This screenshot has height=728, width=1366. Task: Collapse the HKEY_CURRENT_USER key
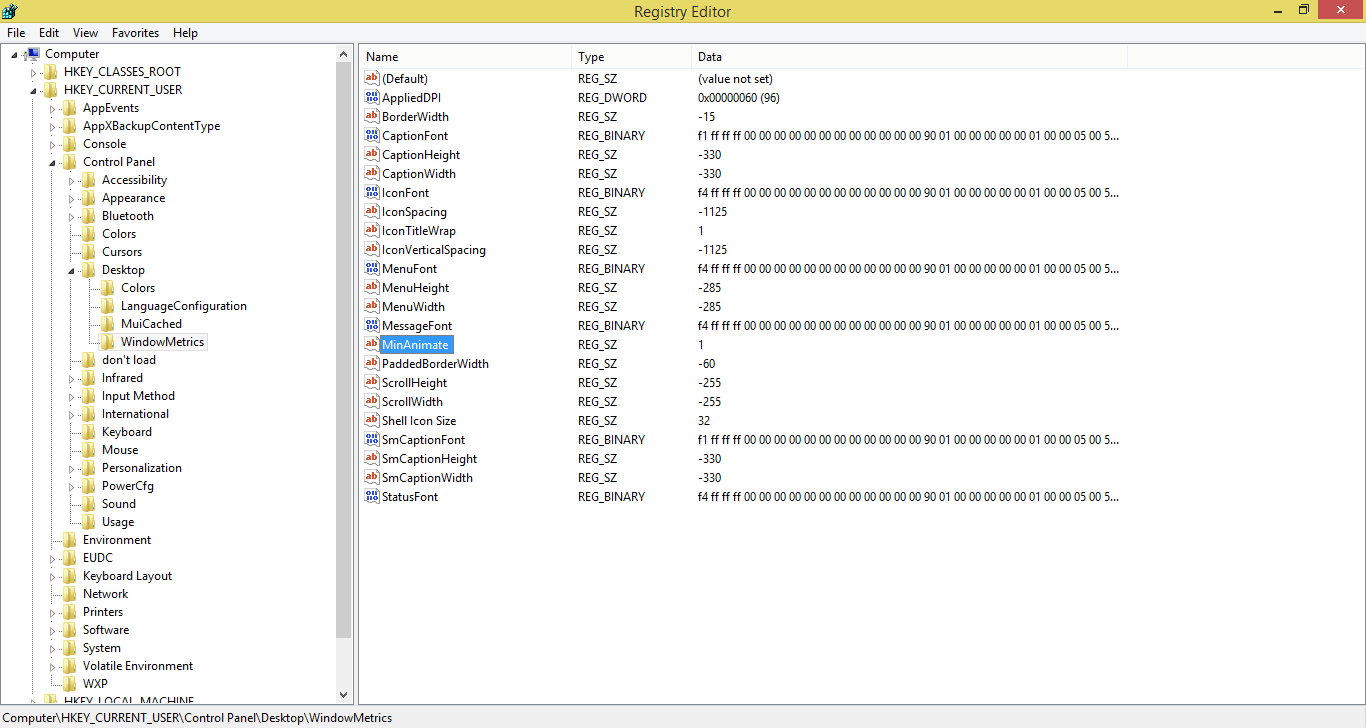pos(33,91)
